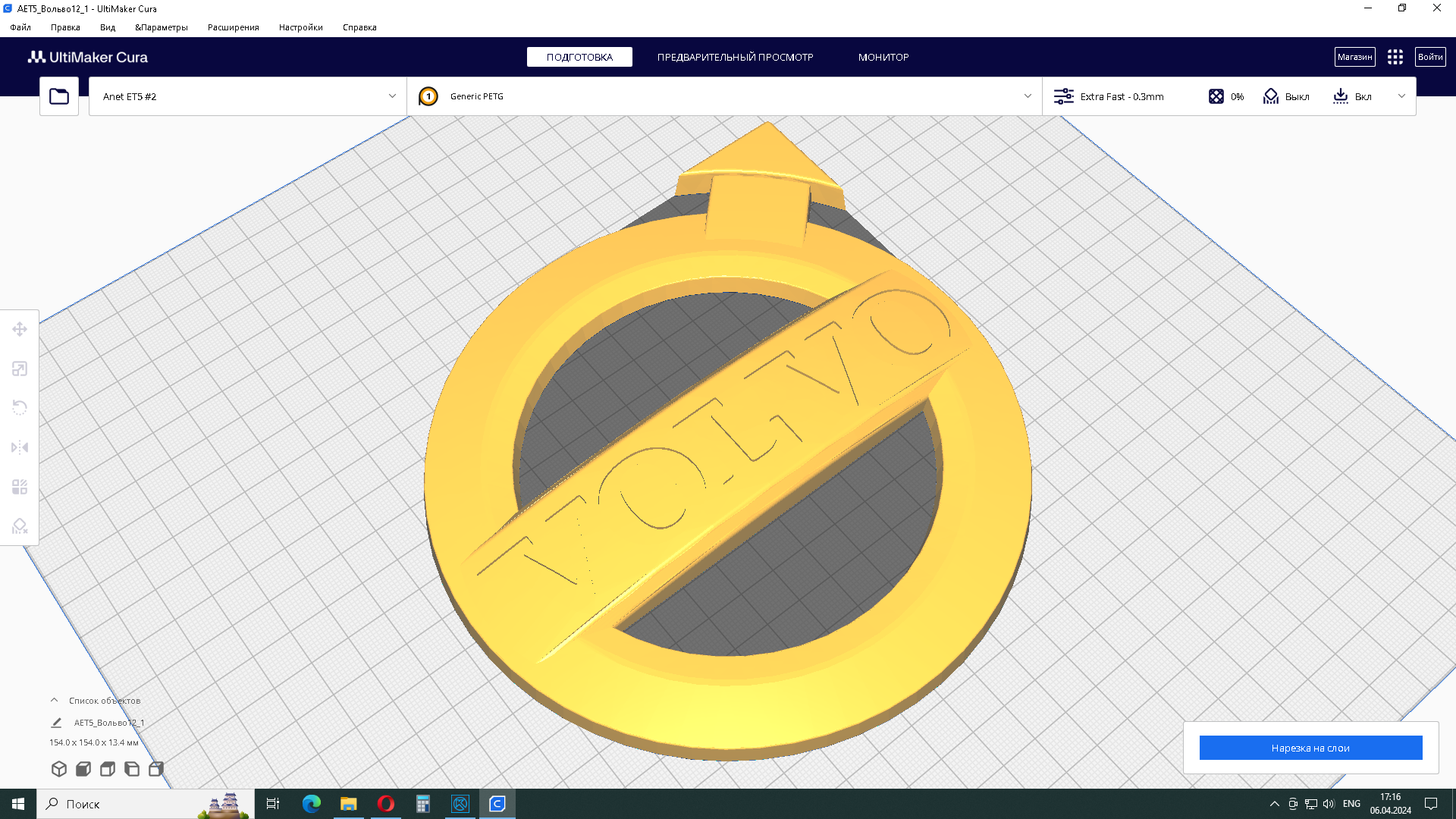Open the Расширения menu
Viewport: 1456px width, 819px height.
234,27
